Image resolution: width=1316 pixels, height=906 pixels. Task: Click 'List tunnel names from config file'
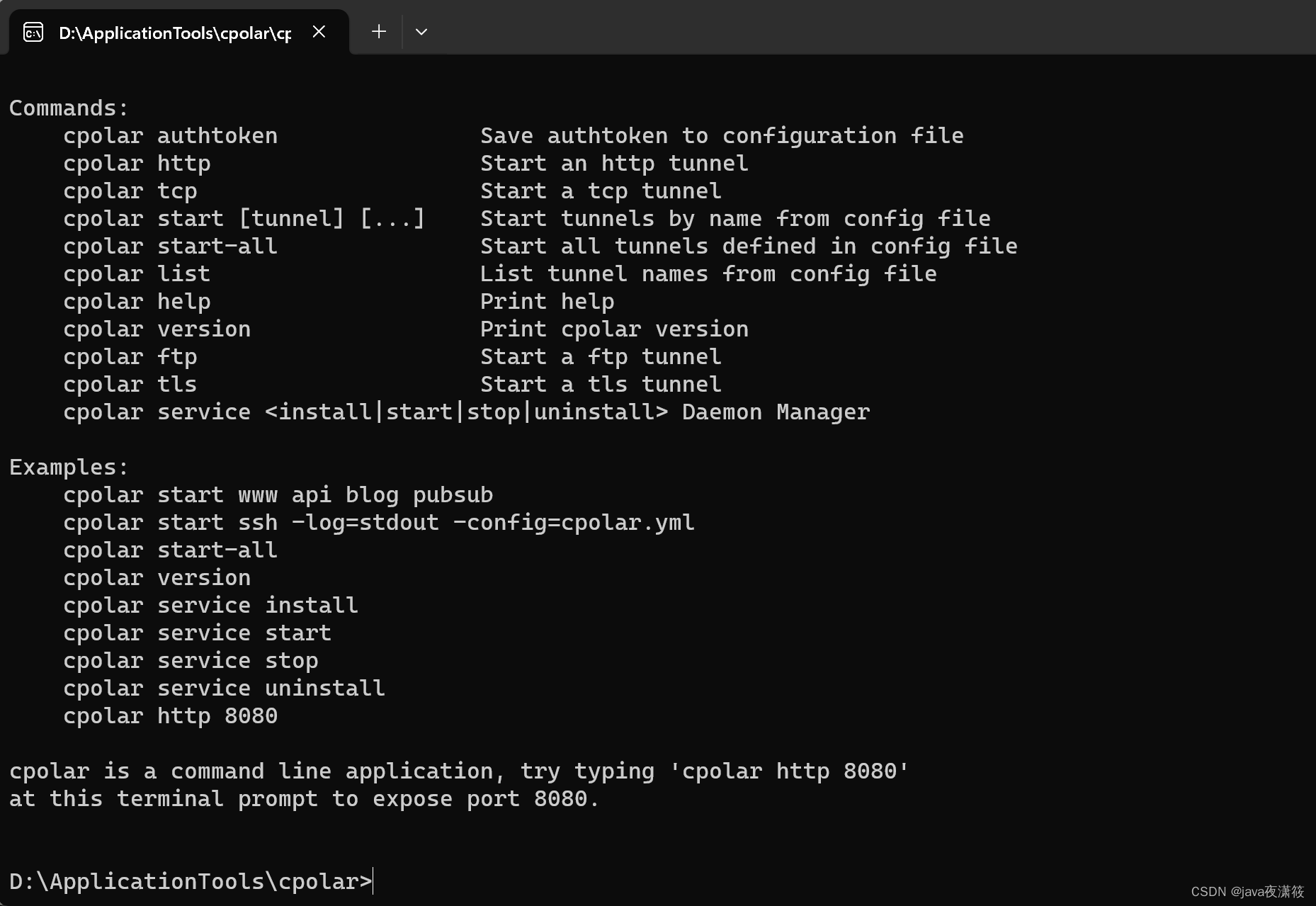(x=708, y=274)
